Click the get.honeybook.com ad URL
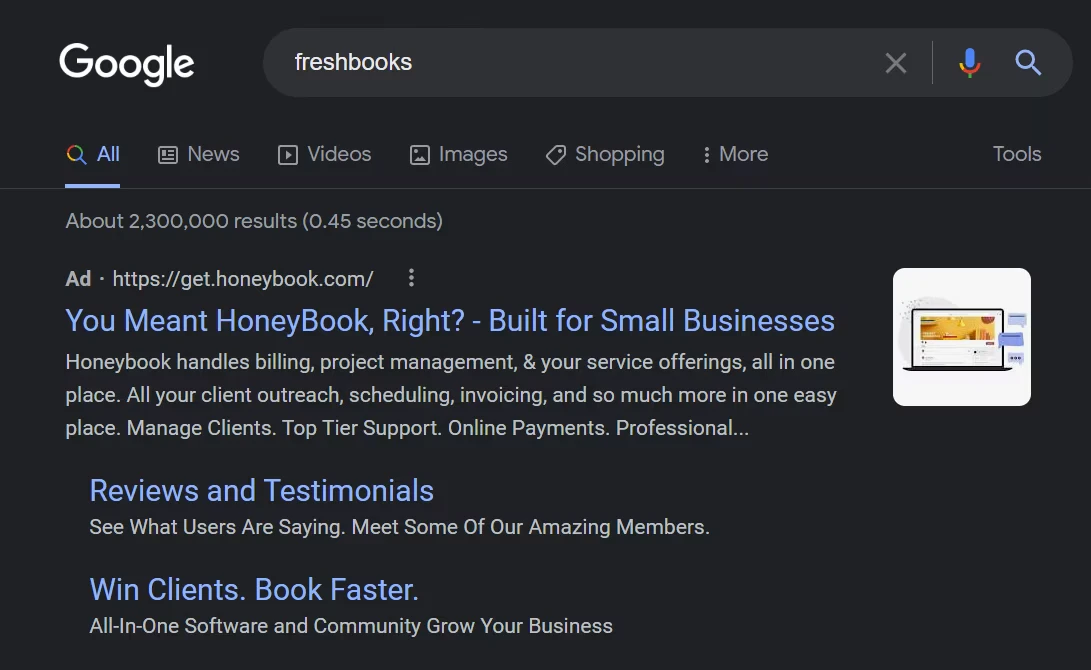Image resolution: width=1091 pixels, height=670 pixels. (x=243, y=278)
